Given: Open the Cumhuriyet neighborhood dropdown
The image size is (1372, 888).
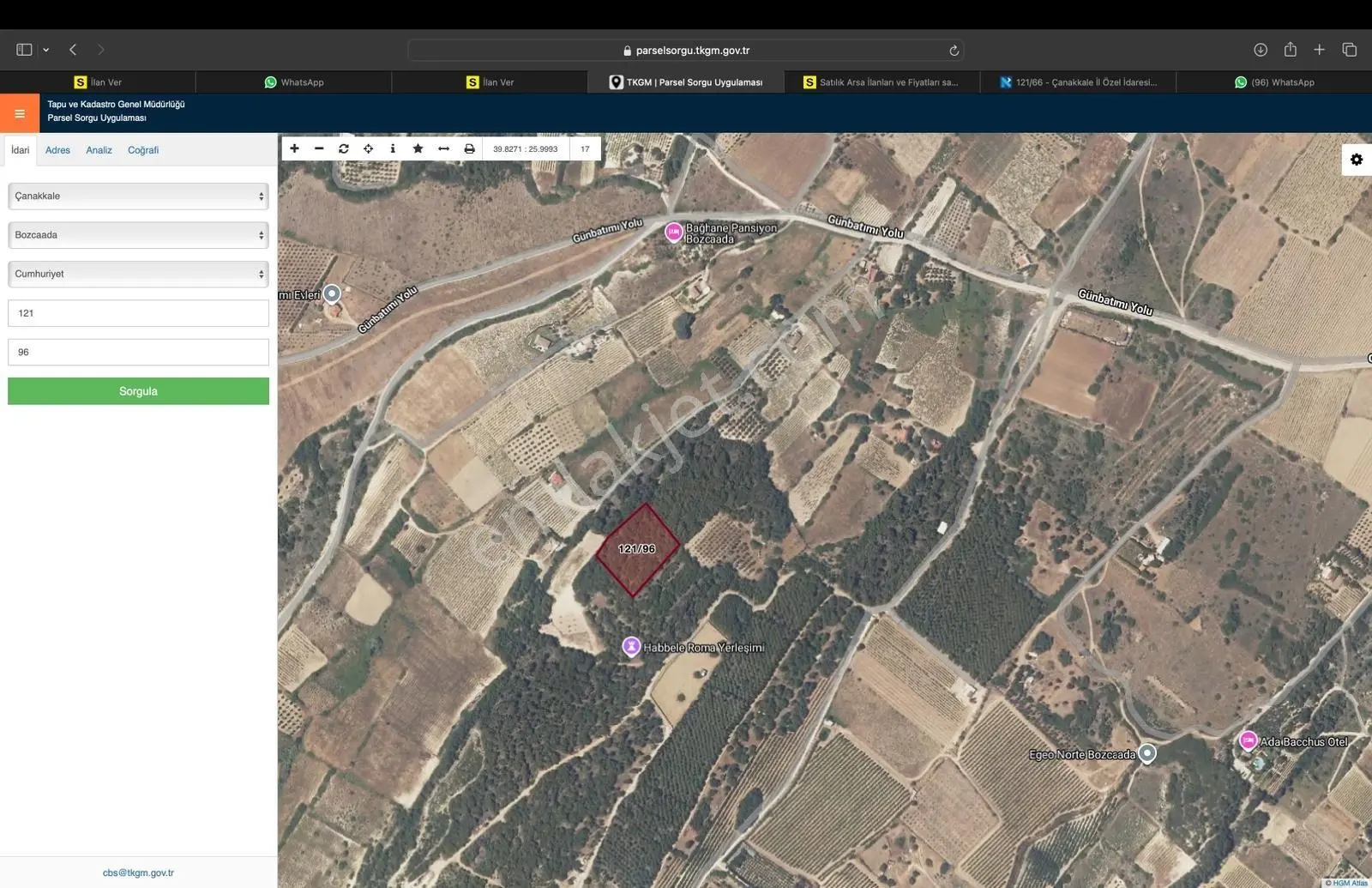Looking at the screenshot, I should pos(138,274).
